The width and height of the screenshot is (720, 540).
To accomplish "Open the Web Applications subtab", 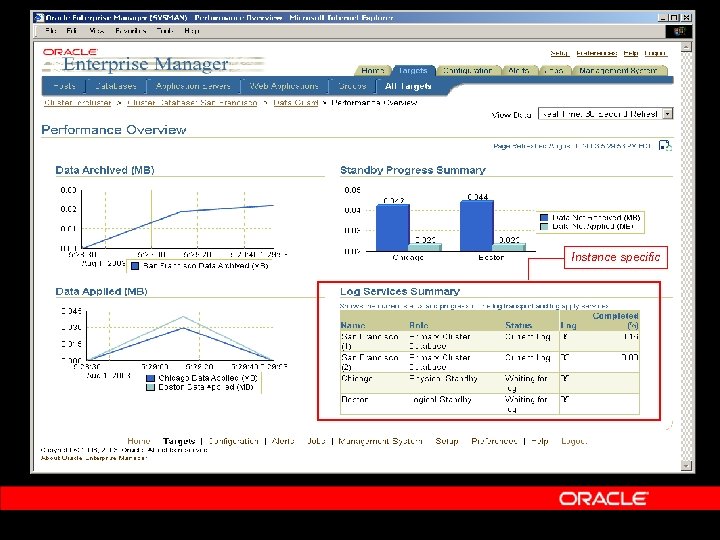I will tap(284, 86).
